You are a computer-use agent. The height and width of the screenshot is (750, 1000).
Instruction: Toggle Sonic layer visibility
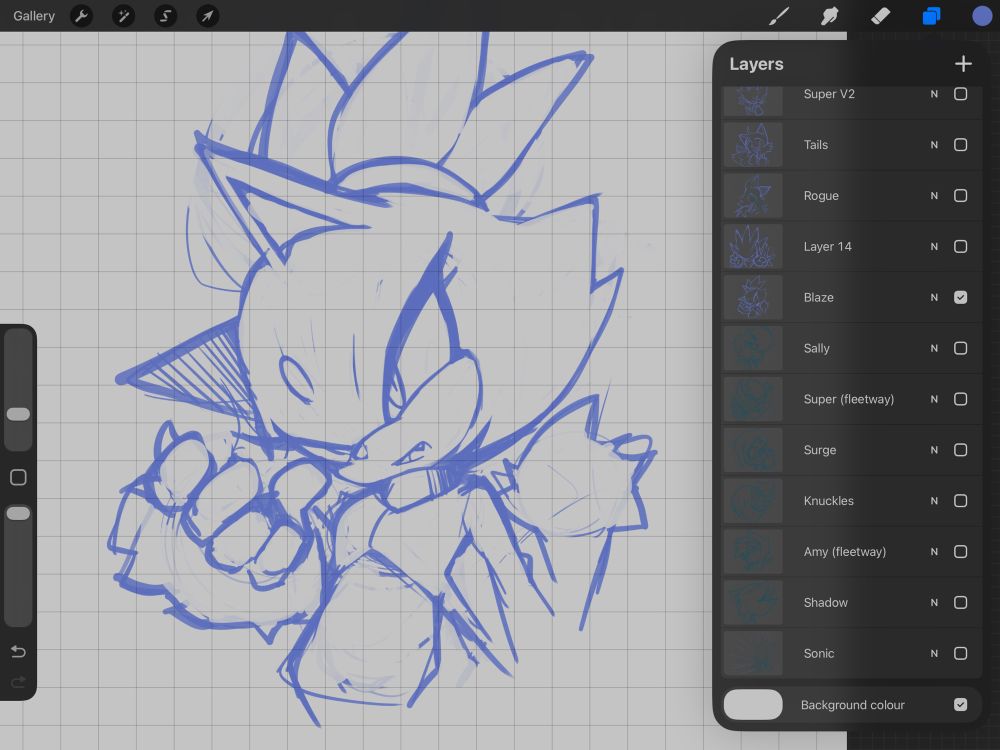pos(960,654)
